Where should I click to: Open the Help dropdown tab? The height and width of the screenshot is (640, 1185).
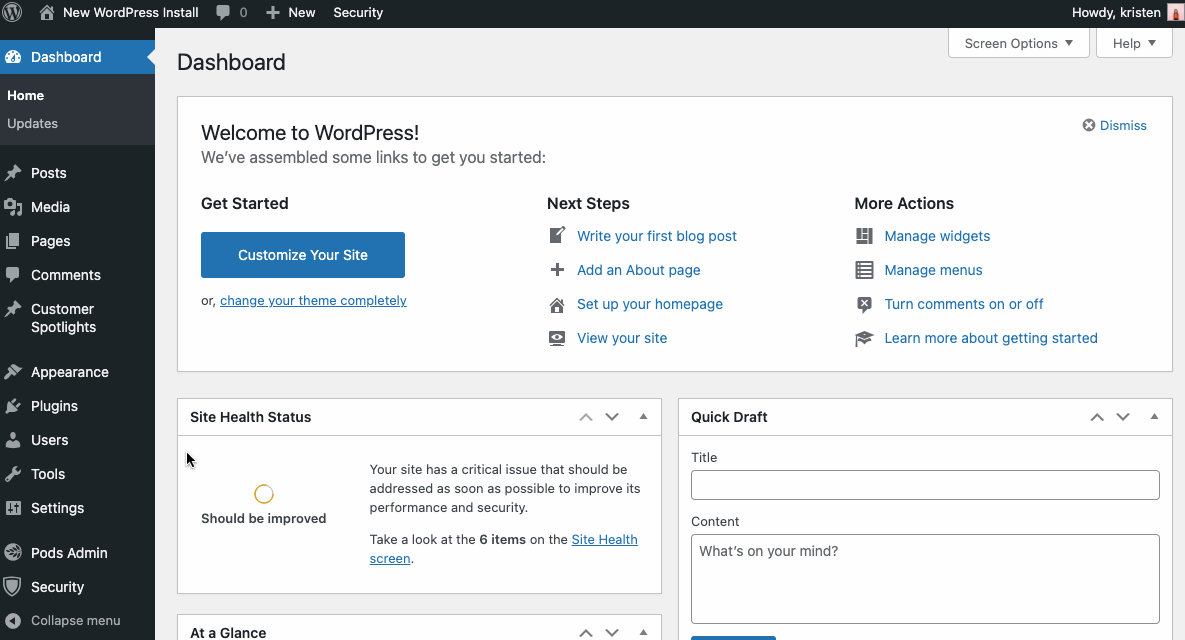1134,43
